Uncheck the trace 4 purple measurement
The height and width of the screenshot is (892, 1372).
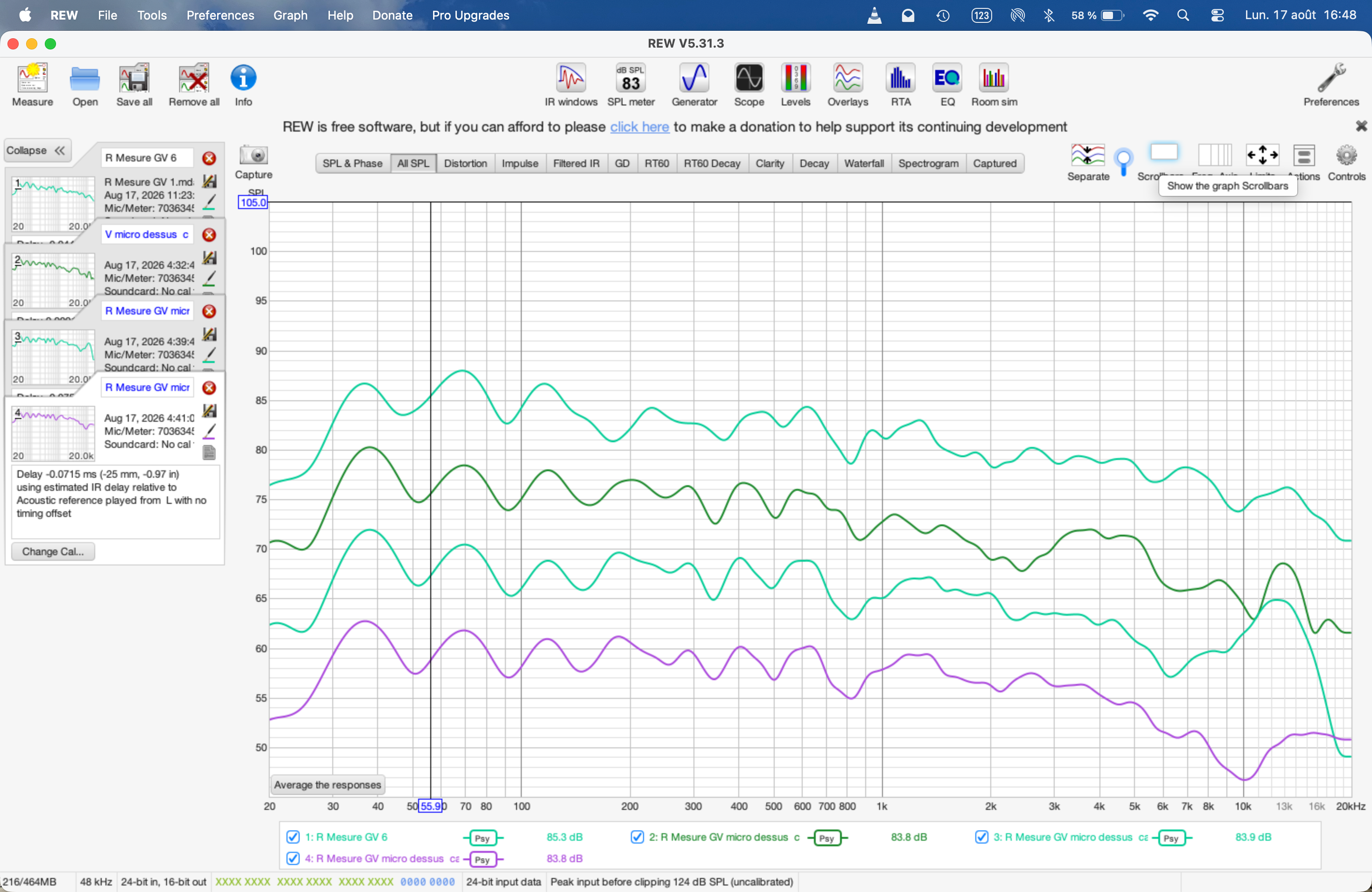coord(293,858)
